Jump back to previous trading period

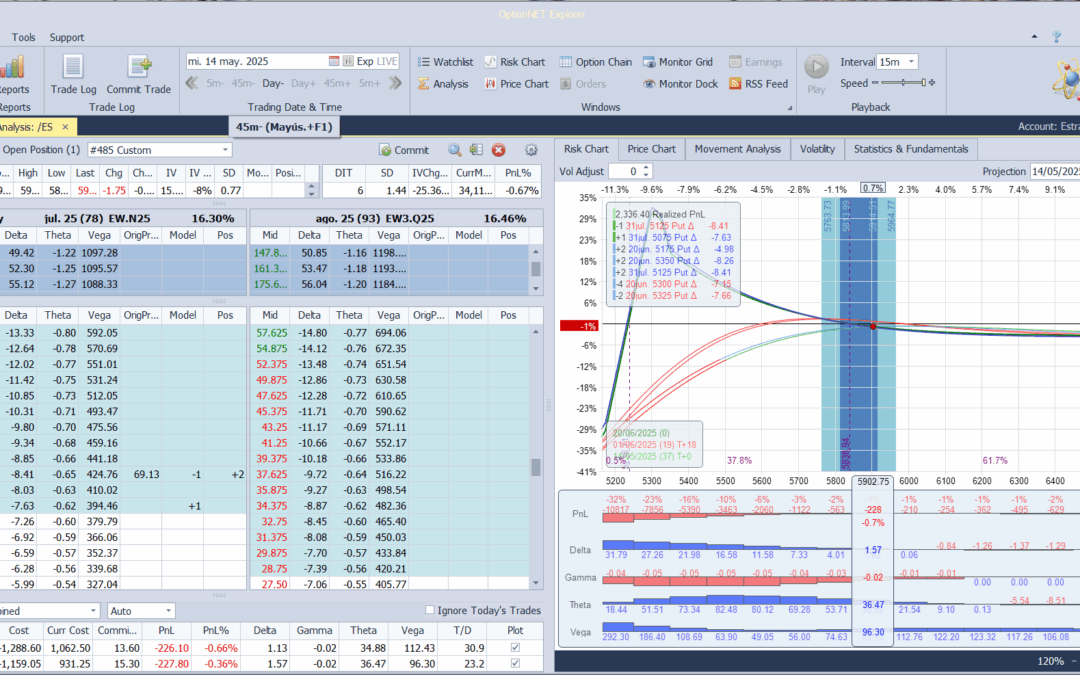192,83
